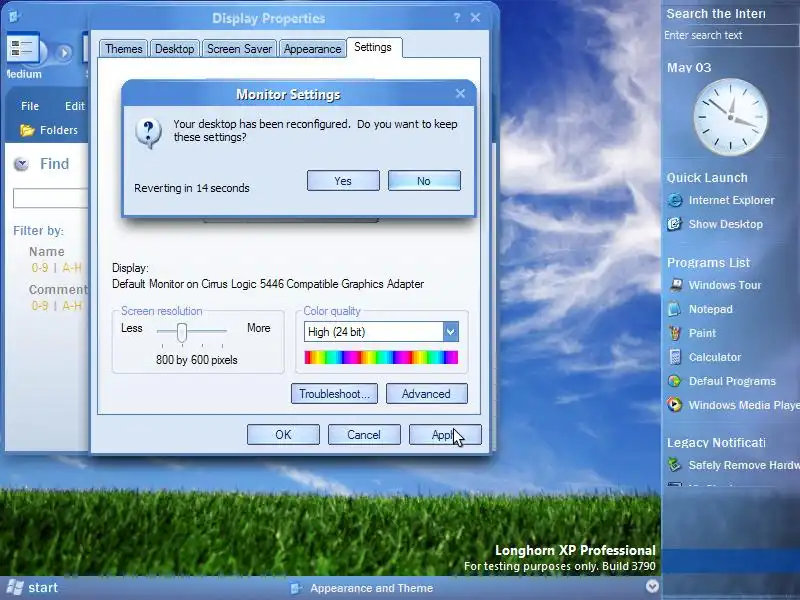This screenshot has height=600, width=800.
Task: Filter Name by 0-9
Action: click(40, 267)
